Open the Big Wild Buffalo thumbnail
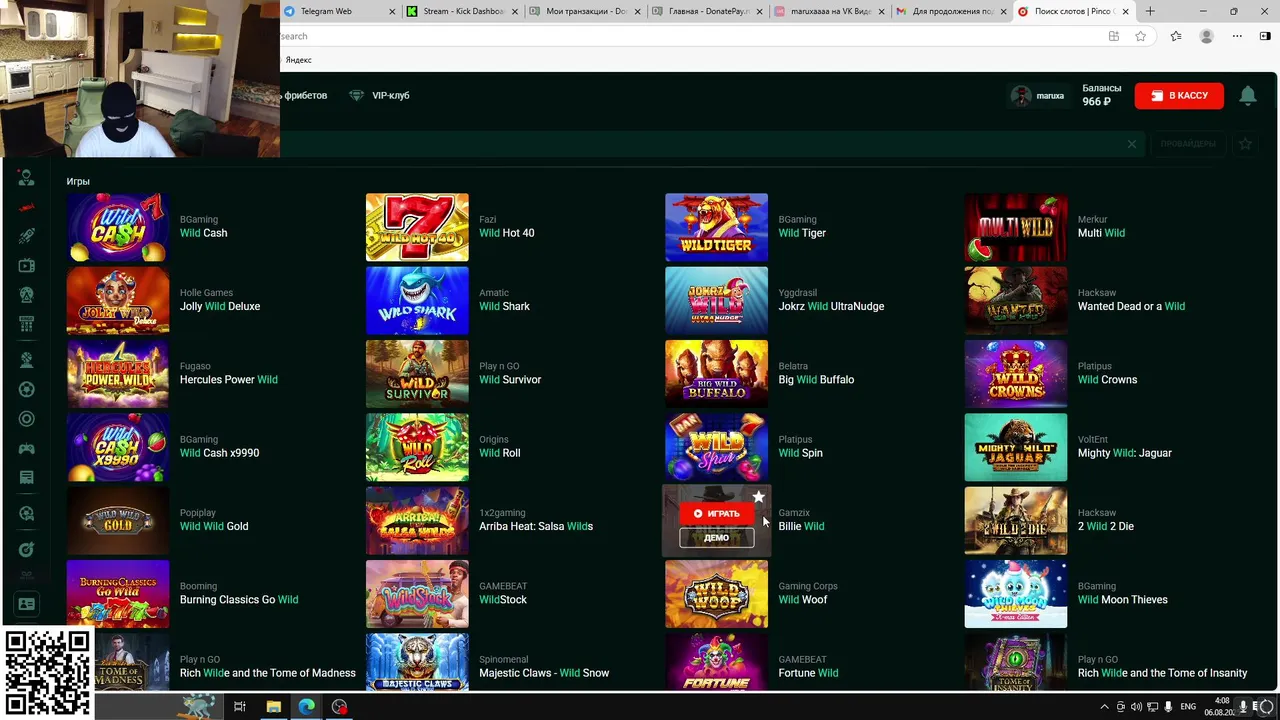The image size is (1280, 720). [716, 374]
